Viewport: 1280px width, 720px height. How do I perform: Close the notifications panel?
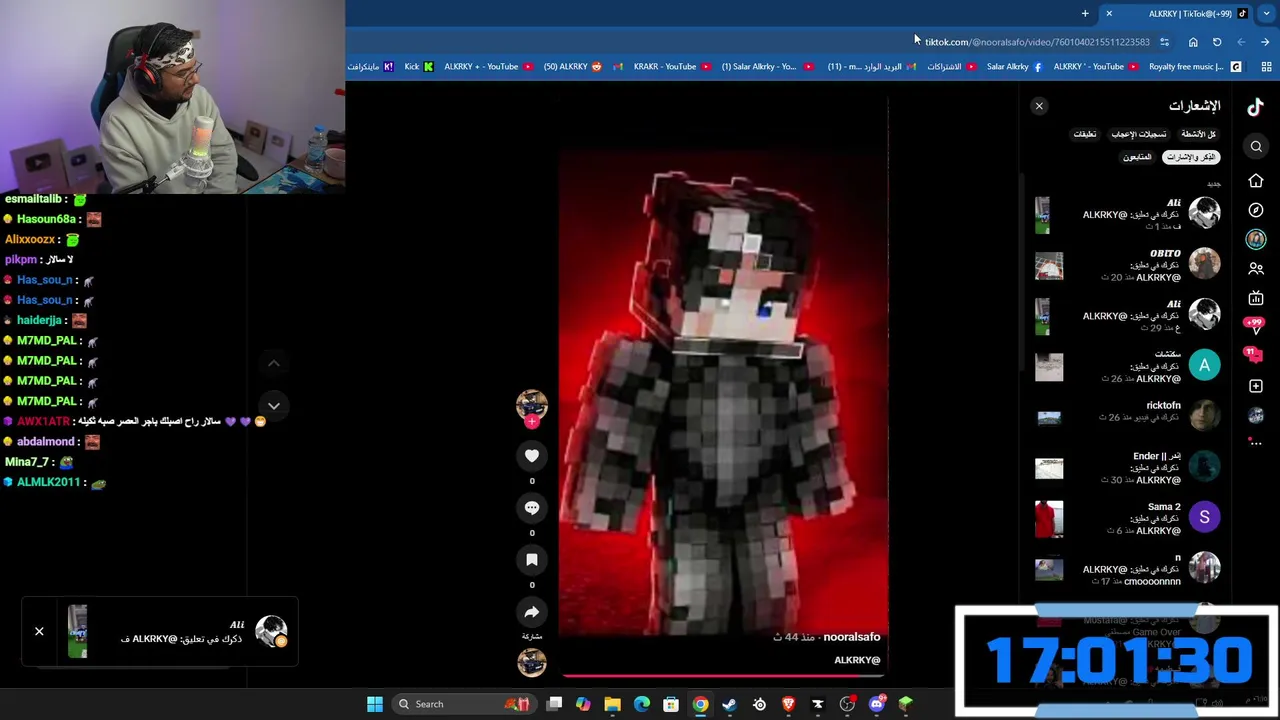point(1039,106)
